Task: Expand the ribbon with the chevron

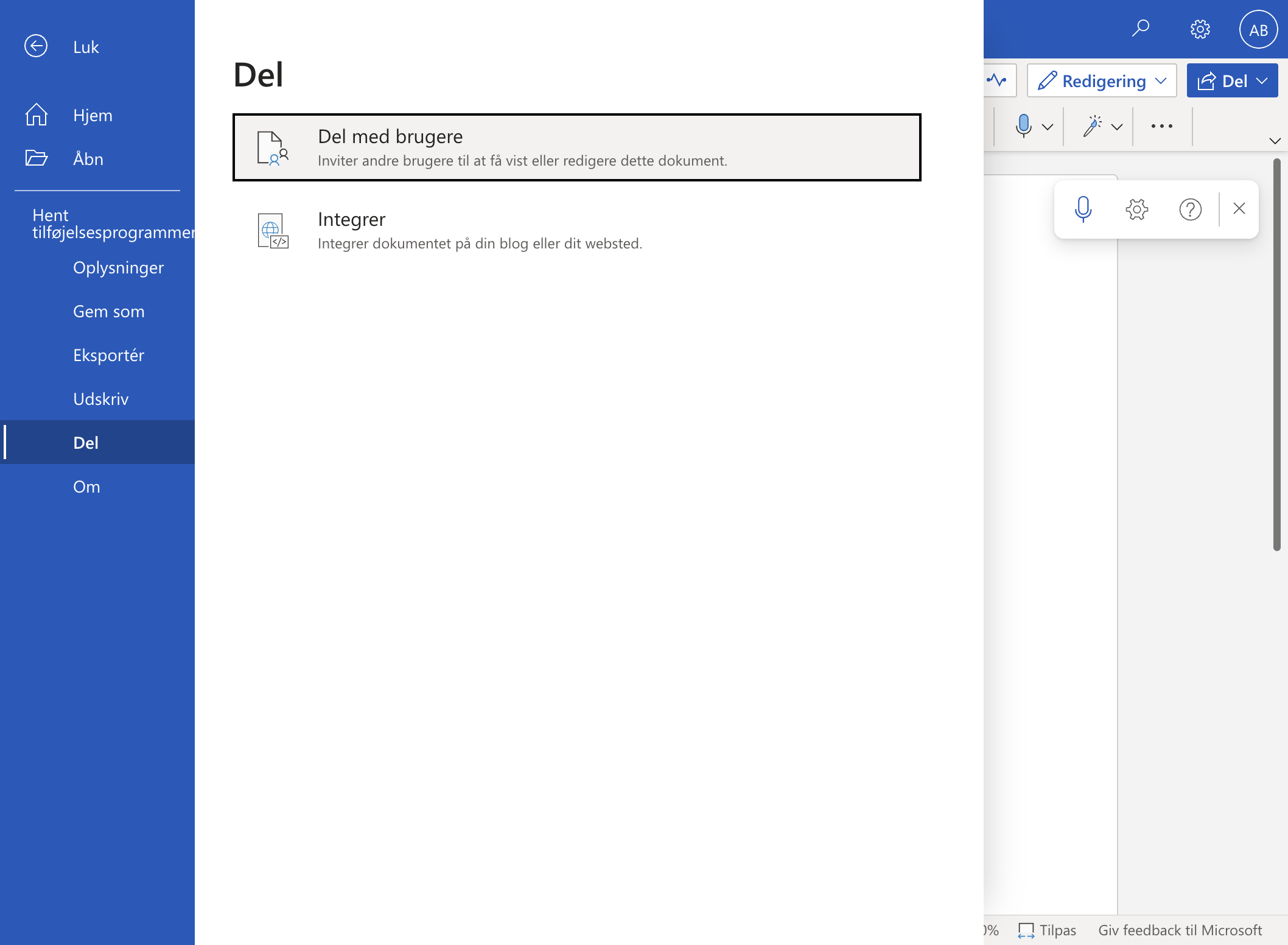Action: tap(1275, 141)
